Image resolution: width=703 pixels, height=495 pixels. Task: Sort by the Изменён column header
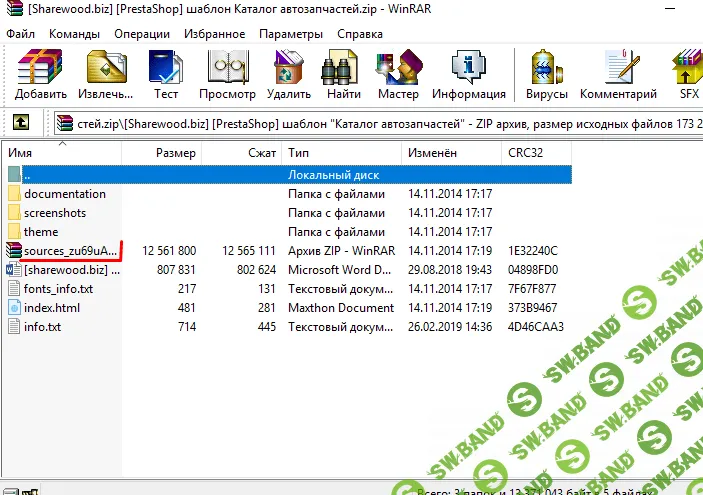tap(451, 153)
